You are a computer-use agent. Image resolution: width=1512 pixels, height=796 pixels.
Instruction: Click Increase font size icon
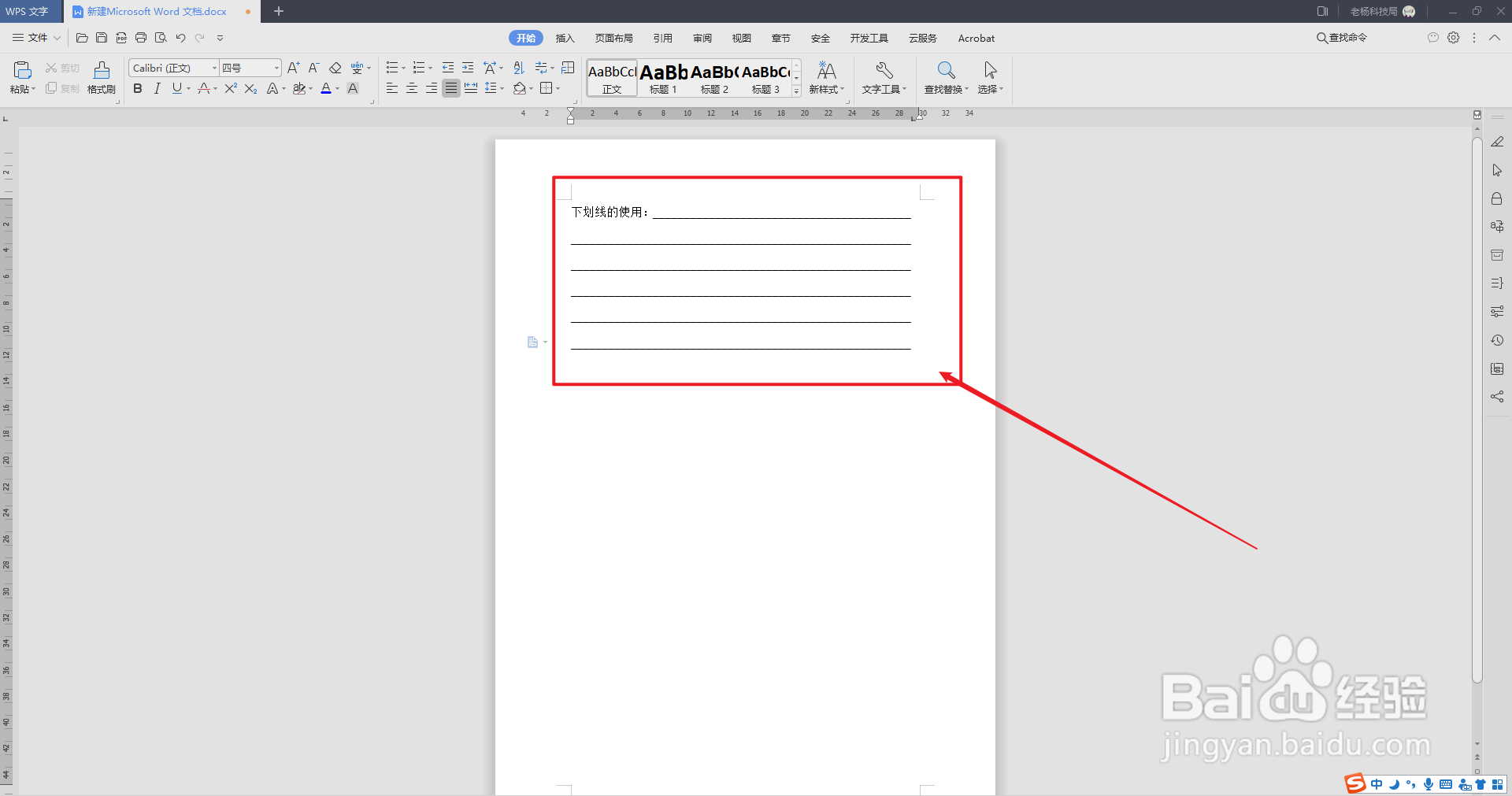294,68
